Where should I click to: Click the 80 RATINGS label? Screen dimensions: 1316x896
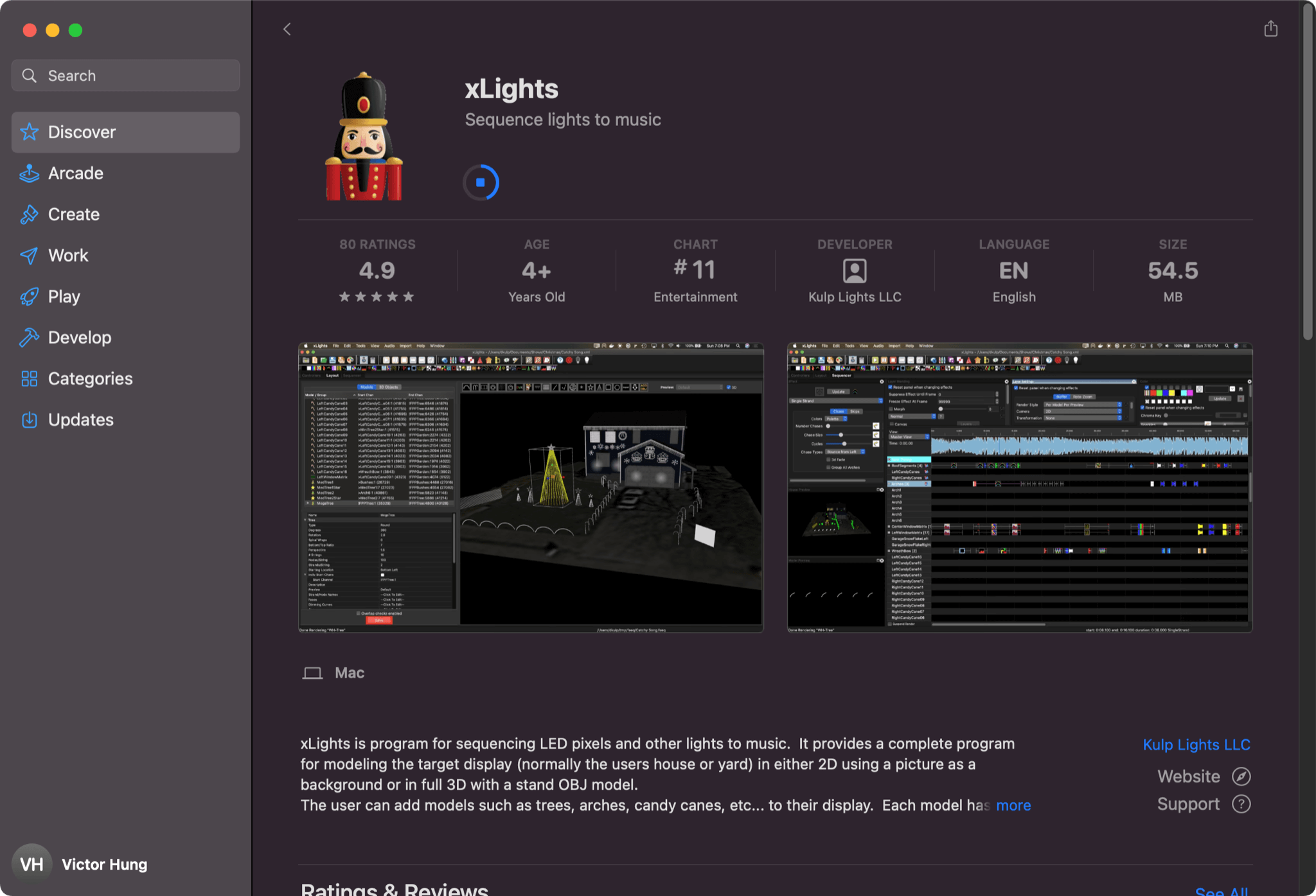[377, 245]
